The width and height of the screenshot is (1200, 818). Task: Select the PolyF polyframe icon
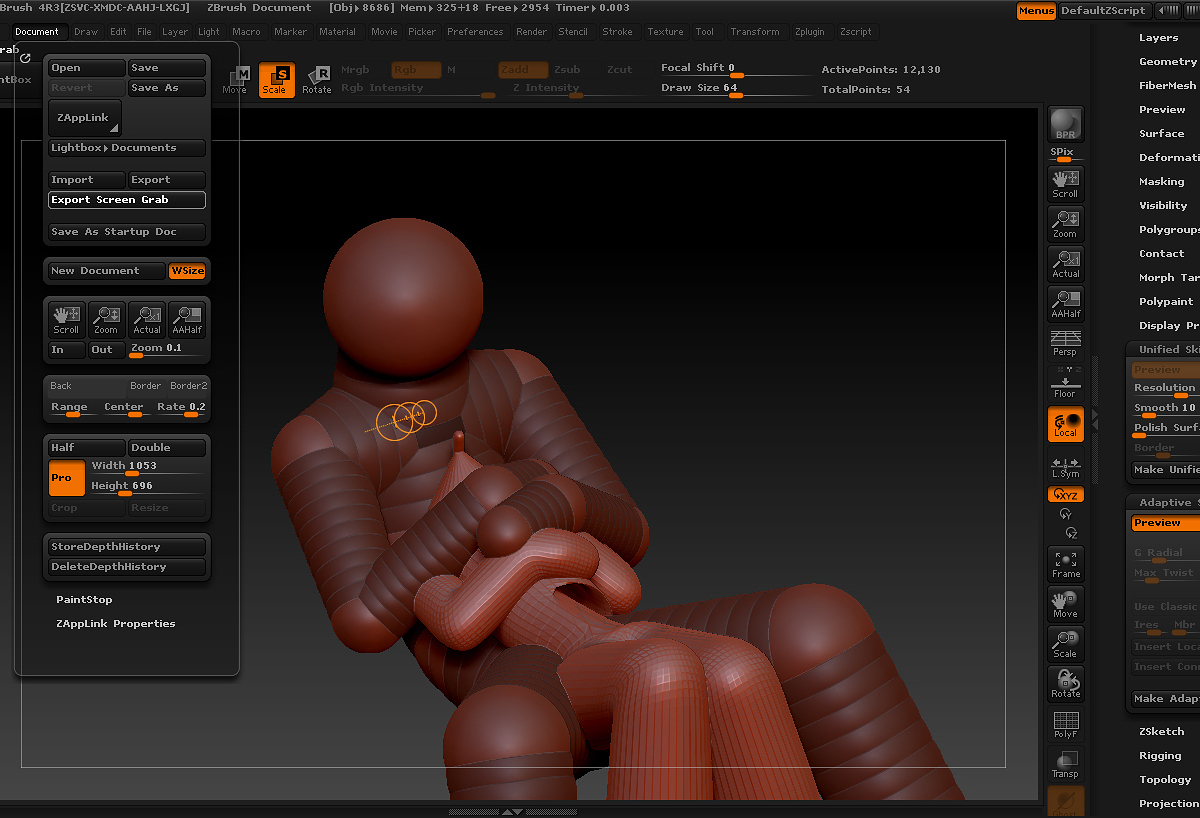tap(1065, 725)
